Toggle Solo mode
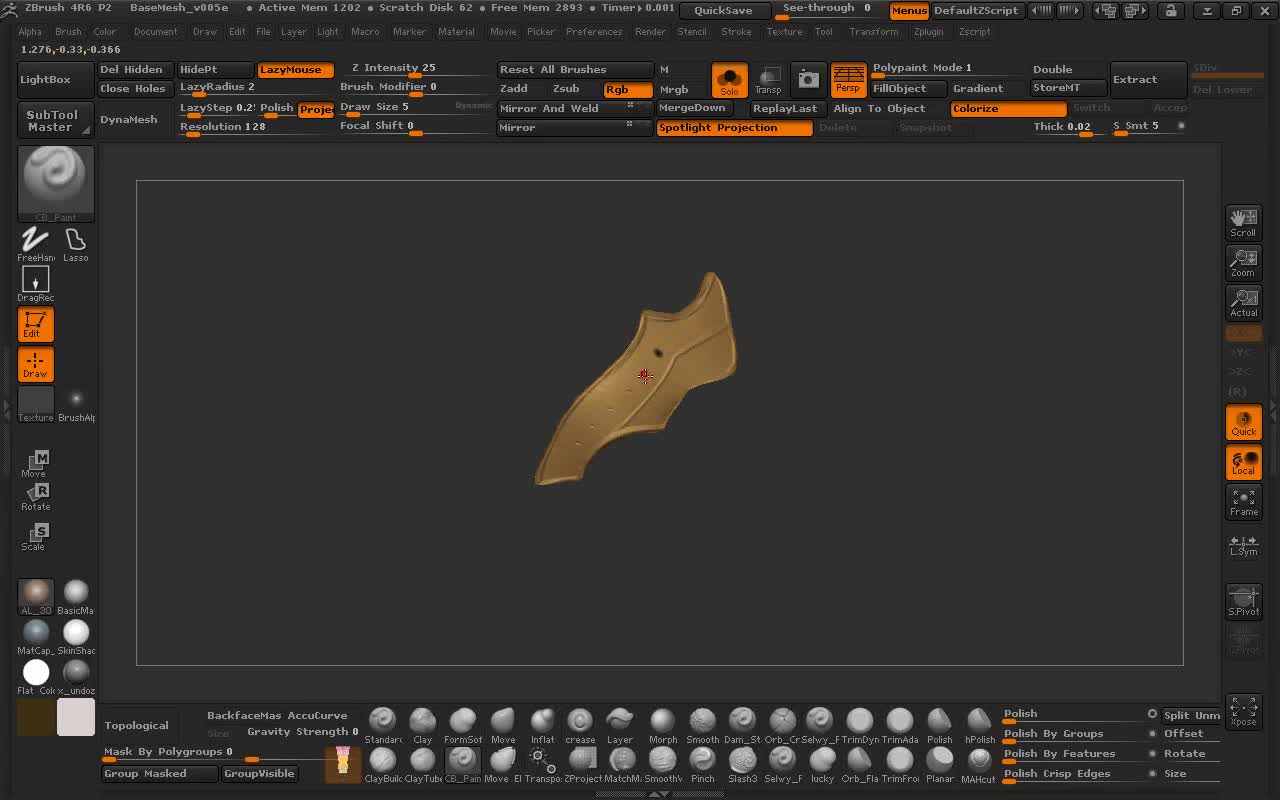Image resolution: width=1280 pixels, height=800 pixels. (729, 80)
